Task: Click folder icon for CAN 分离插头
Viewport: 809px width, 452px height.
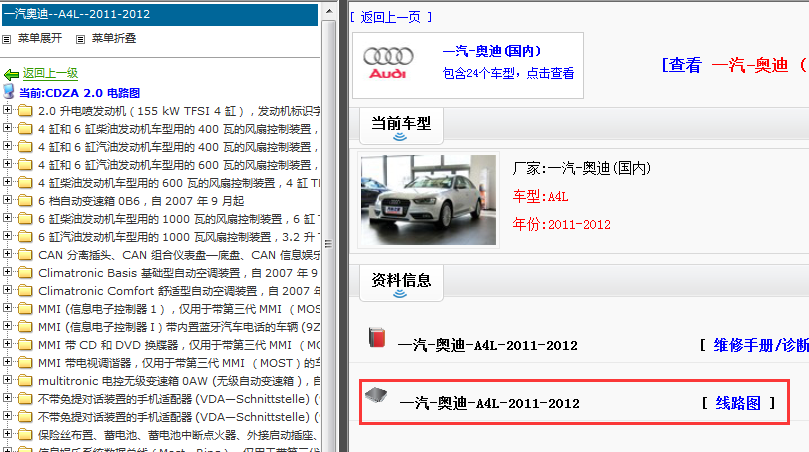Action: tap(25, 255)
